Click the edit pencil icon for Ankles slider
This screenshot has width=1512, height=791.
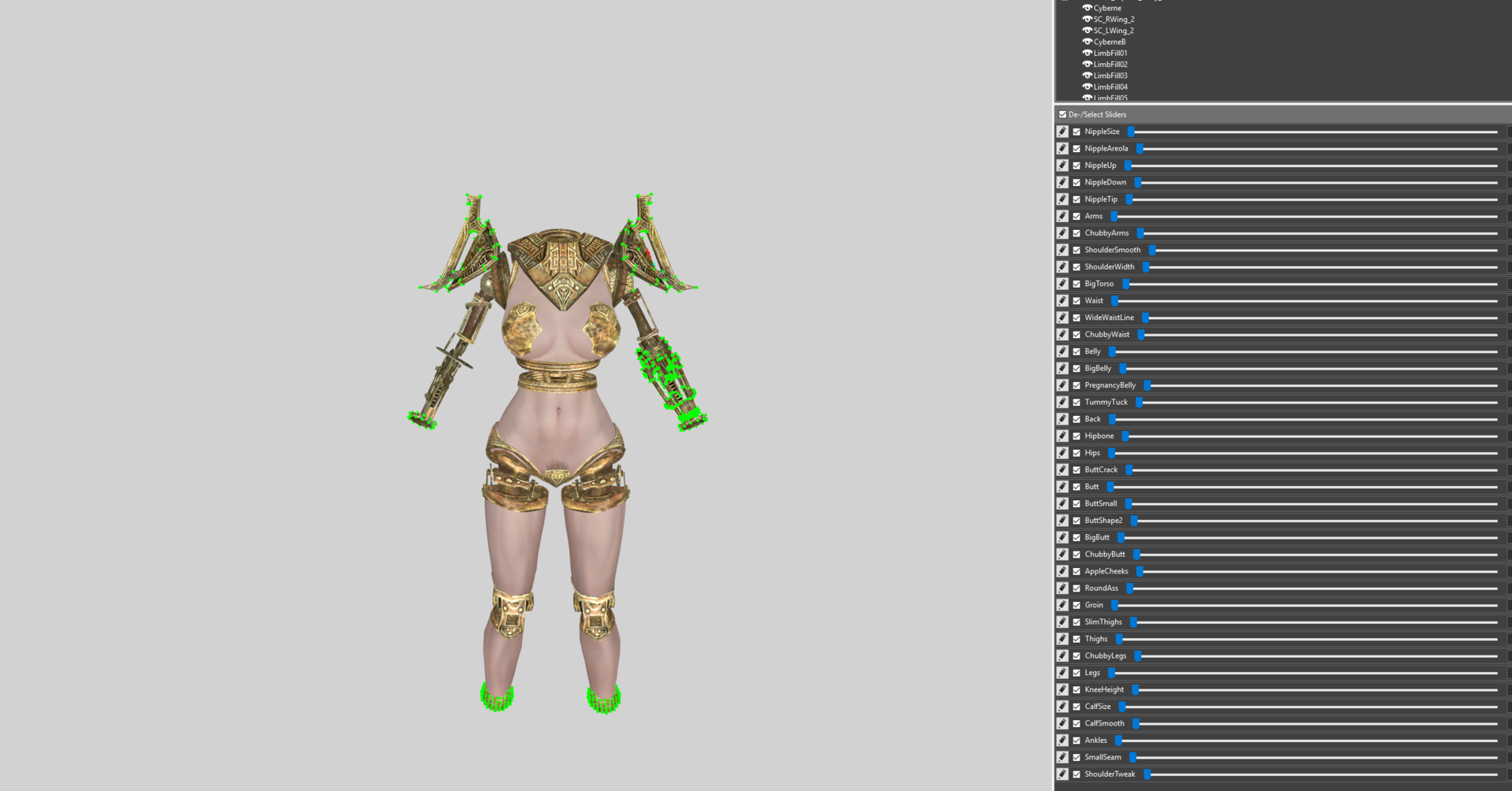1062,741
